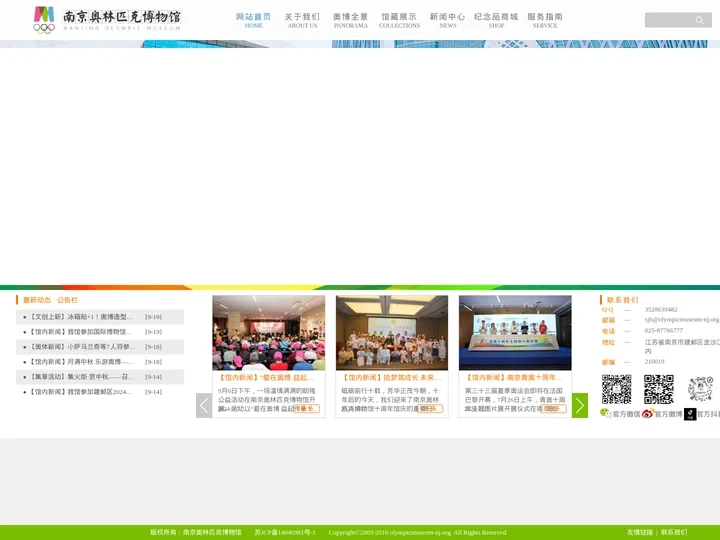Click the official Douyin round QR code
Screen dimensions: 720x540
[701, 389]
